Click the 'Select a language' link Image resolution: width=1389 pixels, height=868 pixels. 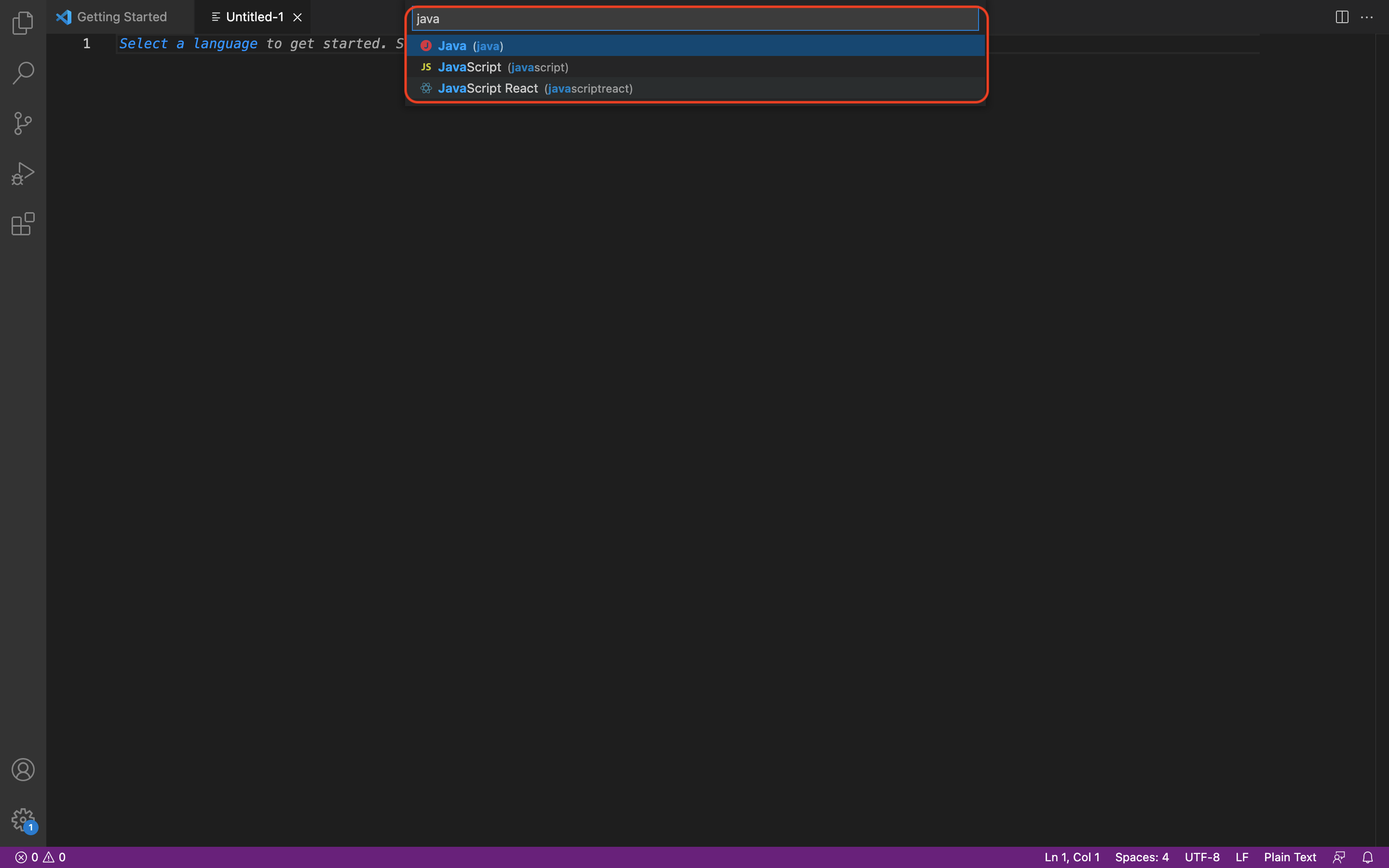188,43
